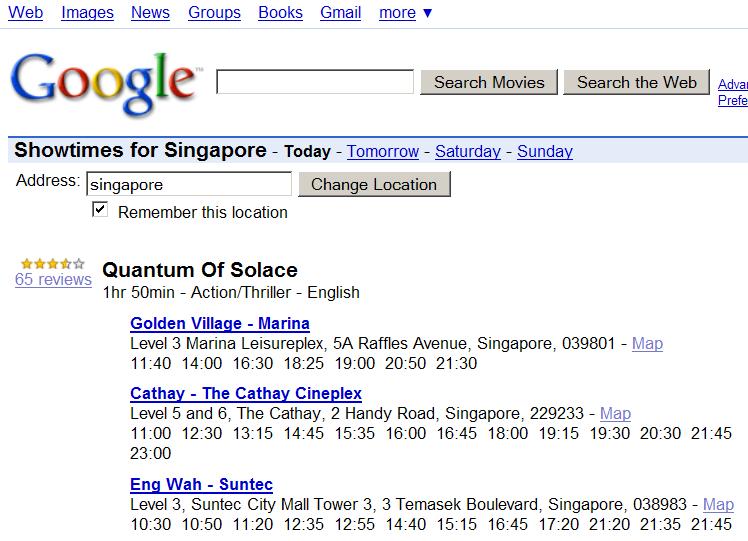Open the Map link for Eng Wah - Suntec
This screenshot has width=748, height=541.
point(718,505)
